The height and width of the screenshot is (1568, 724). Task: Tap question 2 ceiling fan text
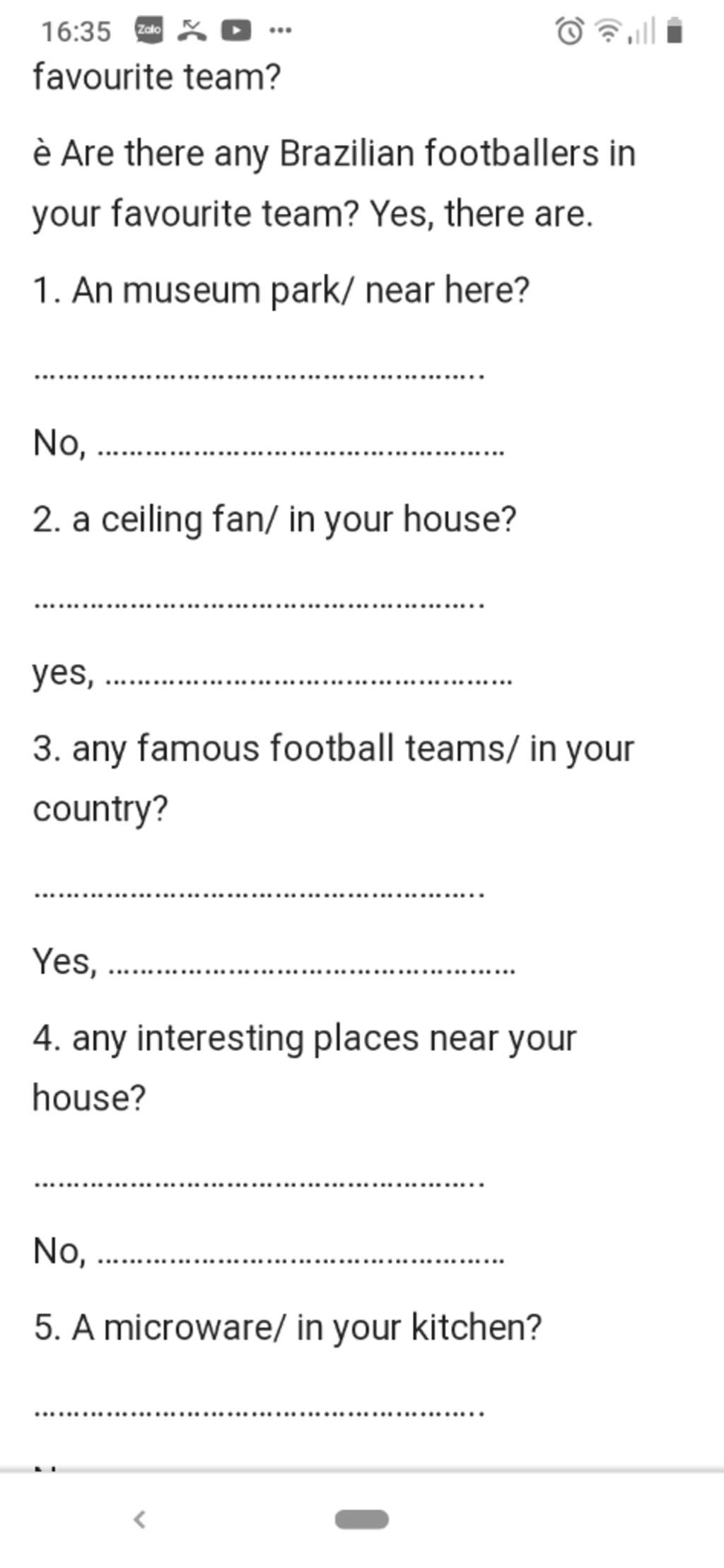(x=275, y=520)
